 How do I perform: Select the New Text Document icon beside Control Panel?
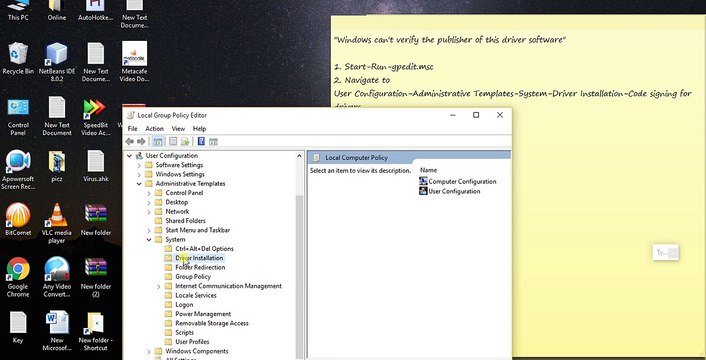[57, 116]
